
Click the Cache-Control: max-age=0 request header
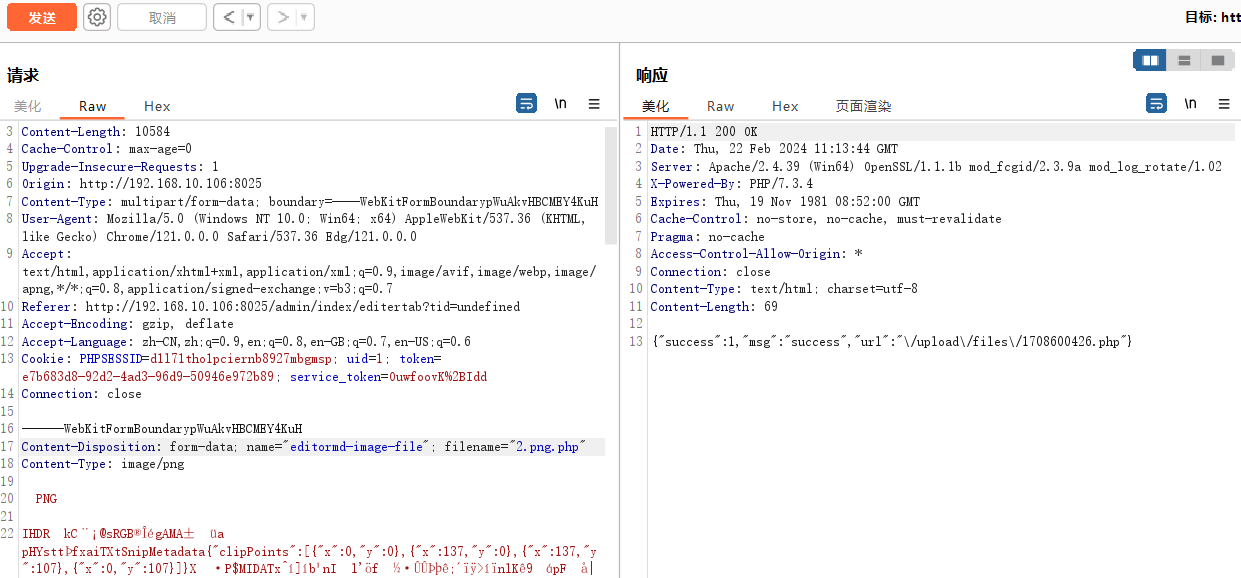[106, 149]
